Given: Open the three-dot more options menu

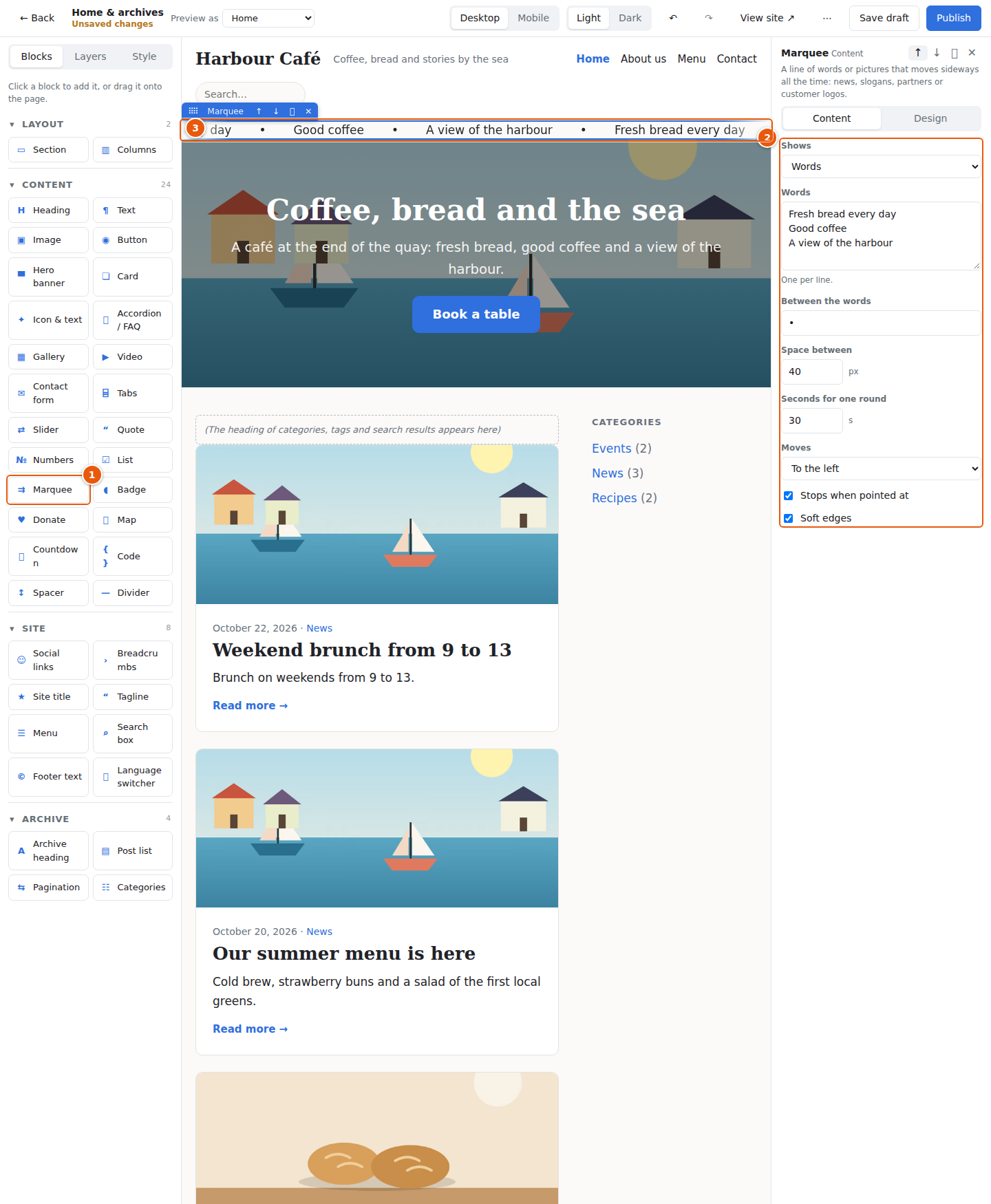Looking at the screenshot, I should pyautogui.click(x=827, y=18).
